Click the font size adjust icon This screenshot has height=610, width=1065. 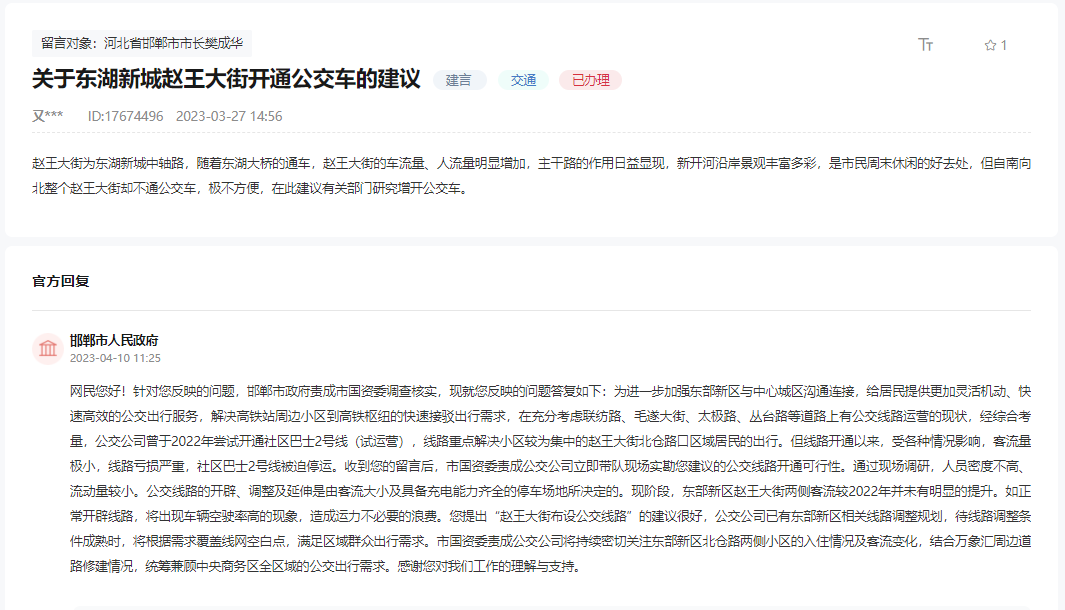[x=926, y=45]
